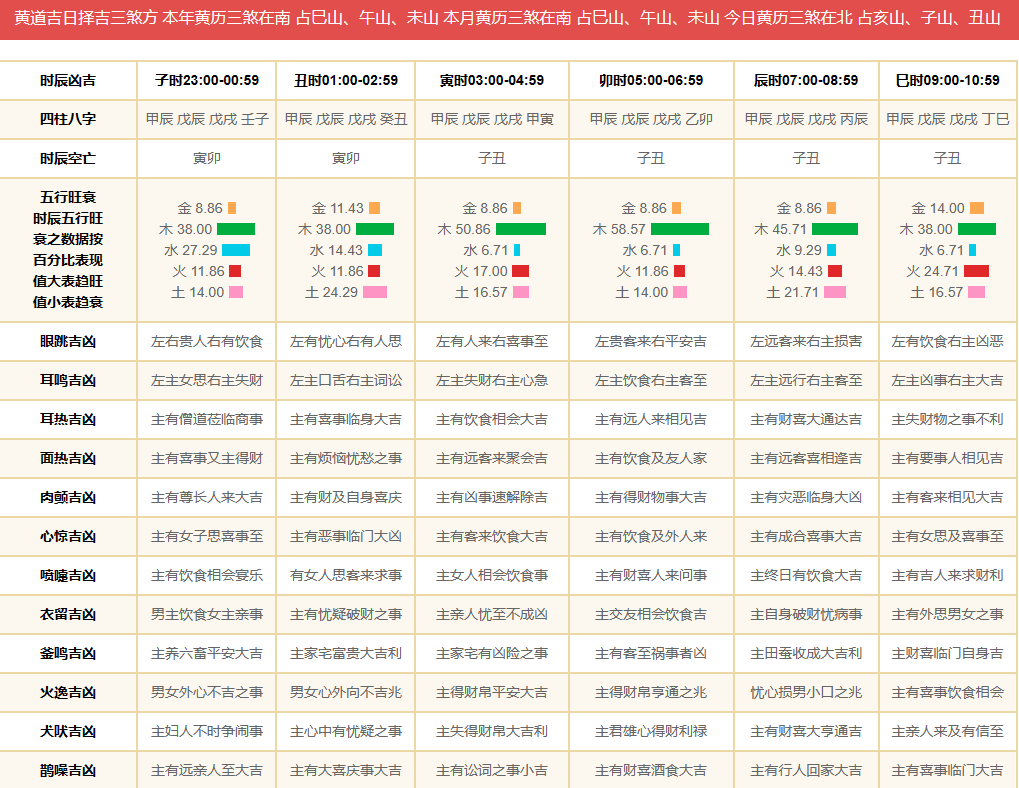Click the red 火 24.71 bar

pyautogui.click(x=976, y=271)
